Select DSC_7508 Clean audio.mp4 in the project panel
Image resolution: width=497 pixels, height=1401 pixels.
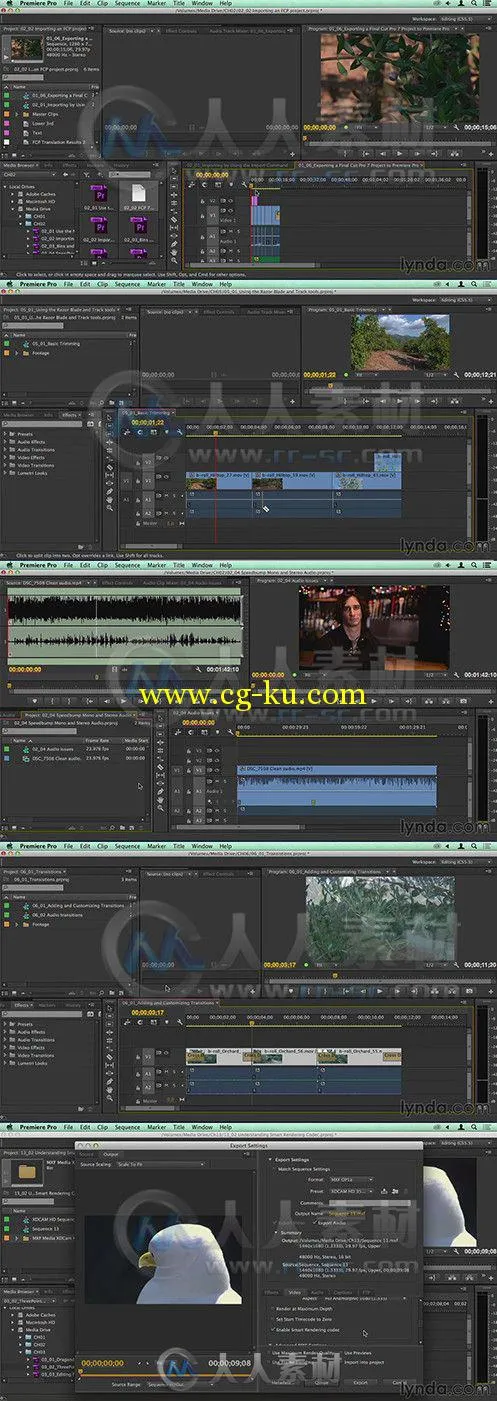click(x=56, y=757)
